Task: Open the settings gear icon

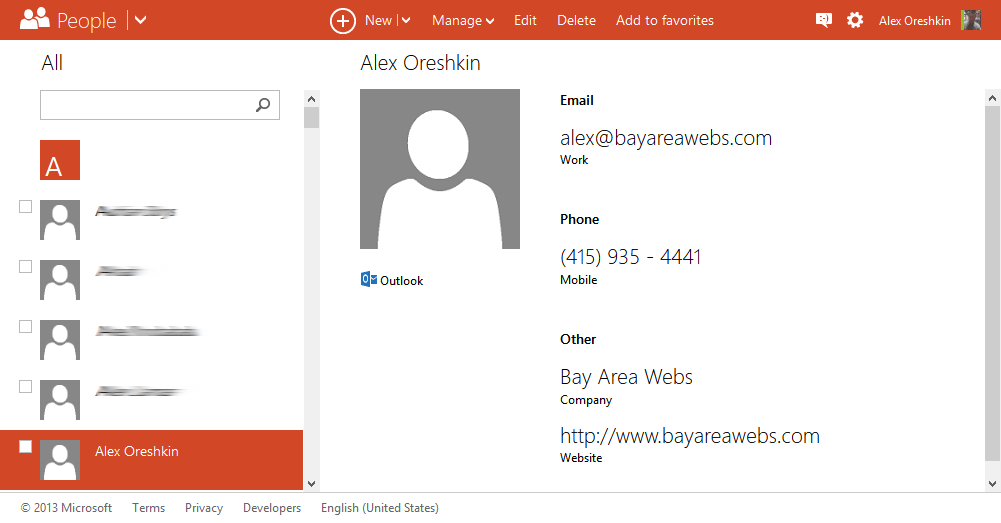Action: (x=855, y=20)
